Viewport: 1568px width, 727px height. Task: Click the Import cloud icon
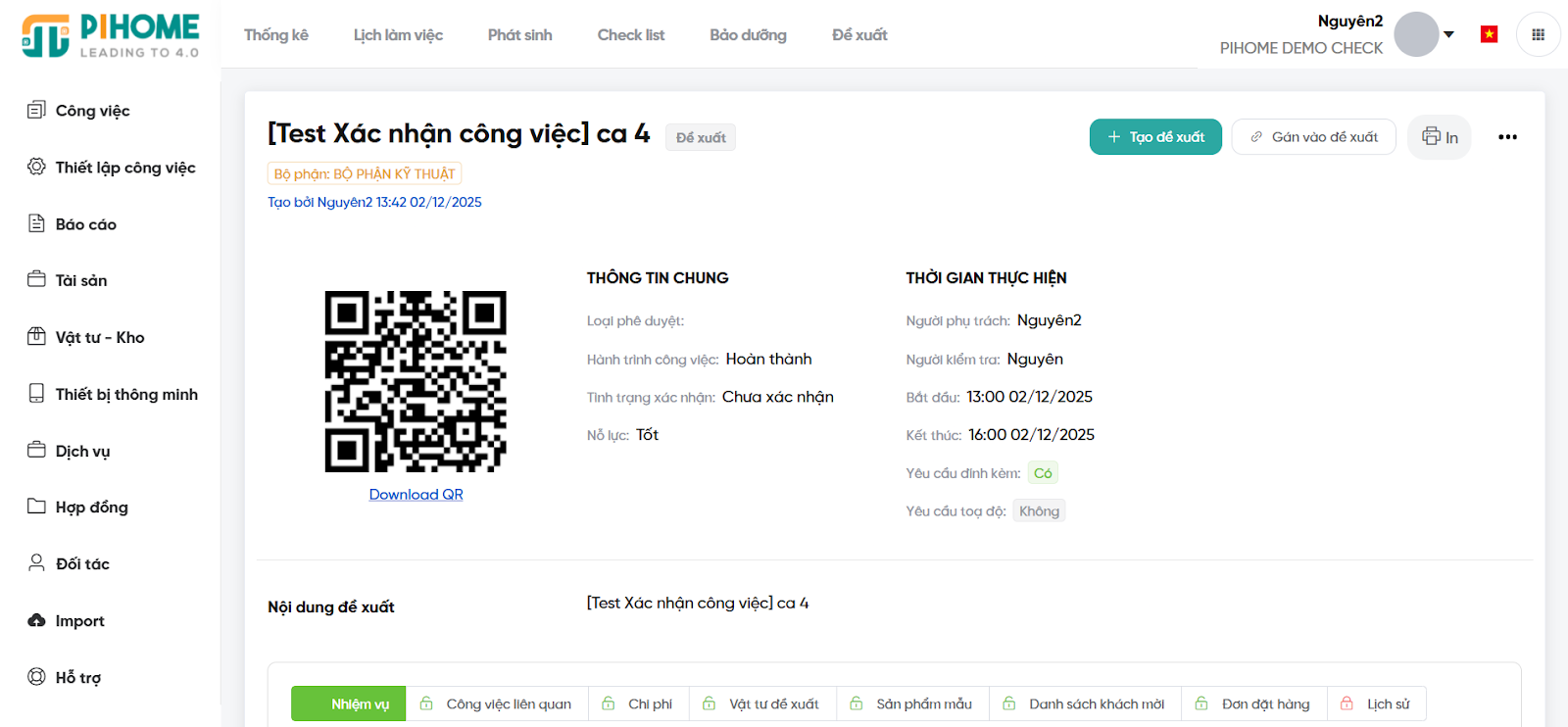36,620
